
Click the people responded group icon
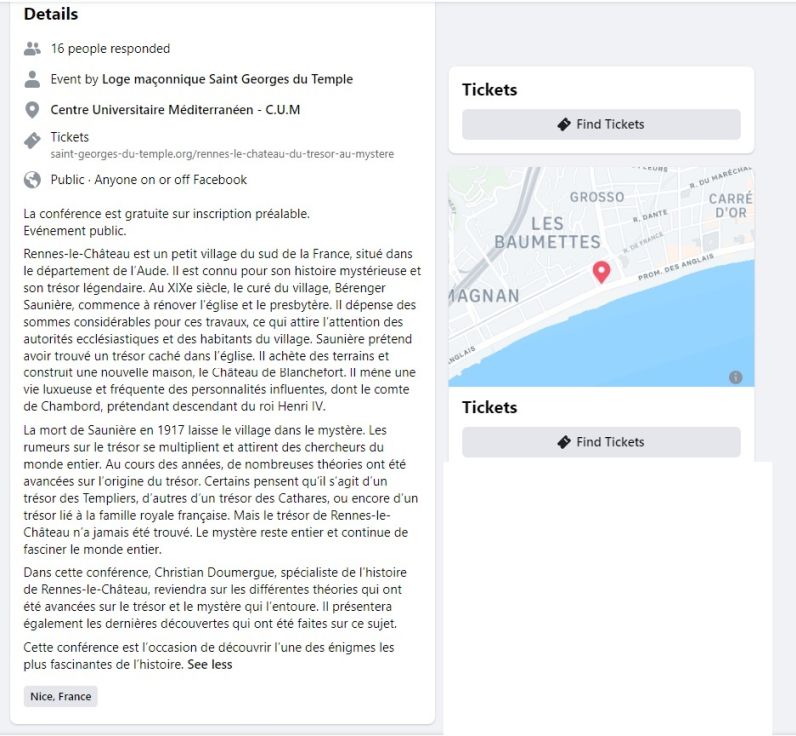click(x=32, y=49)
